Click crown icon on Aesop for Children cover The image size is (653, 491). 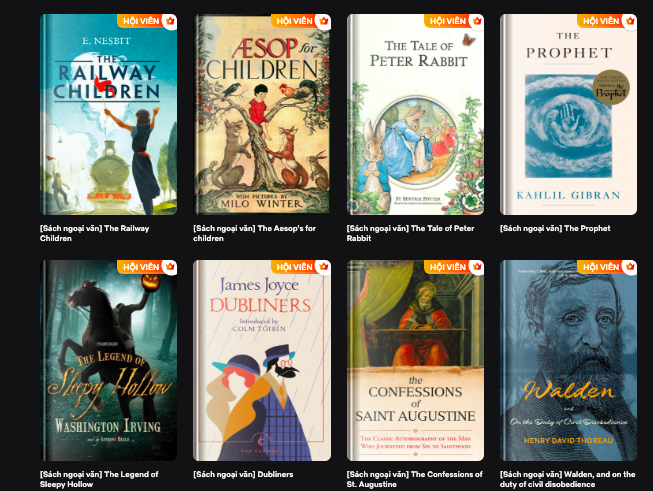point(324,21)
